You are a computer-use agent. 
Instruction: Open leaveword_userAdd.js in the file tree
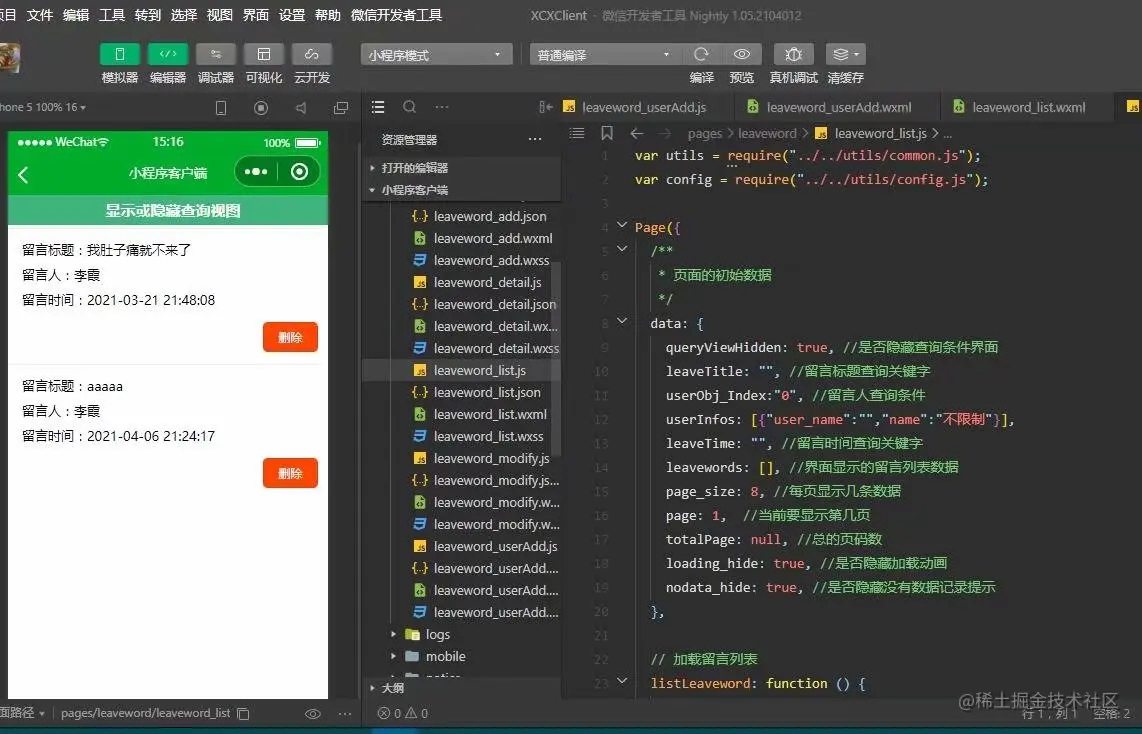point(495,546)
